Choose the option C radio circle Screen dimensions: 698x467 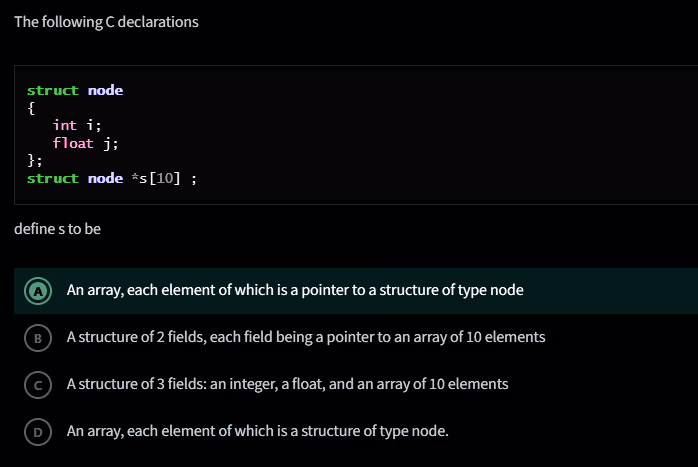(39, 384)
